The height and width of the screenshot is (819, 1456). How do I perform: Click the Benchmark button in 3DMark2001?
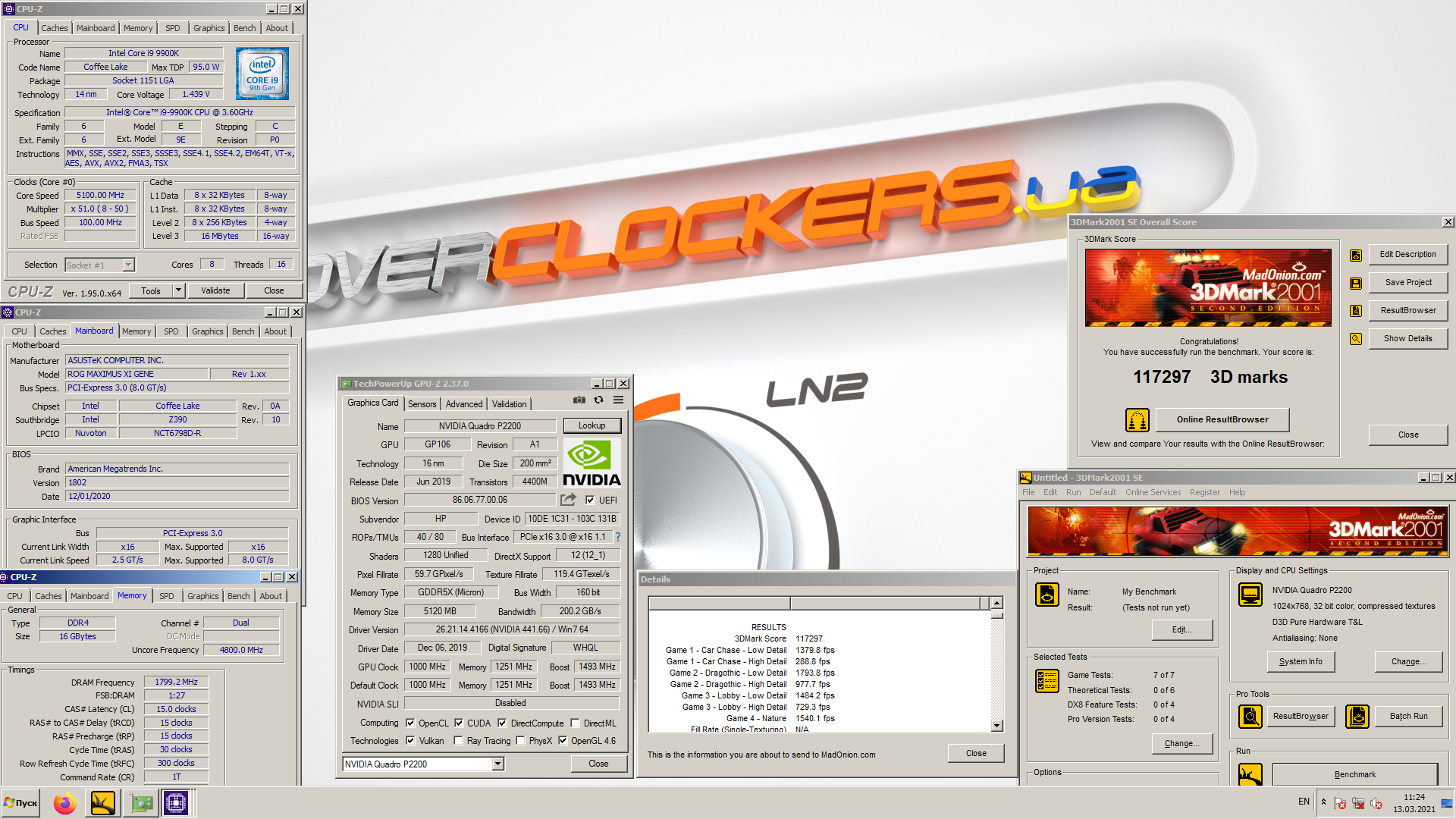pos(1354,774)
